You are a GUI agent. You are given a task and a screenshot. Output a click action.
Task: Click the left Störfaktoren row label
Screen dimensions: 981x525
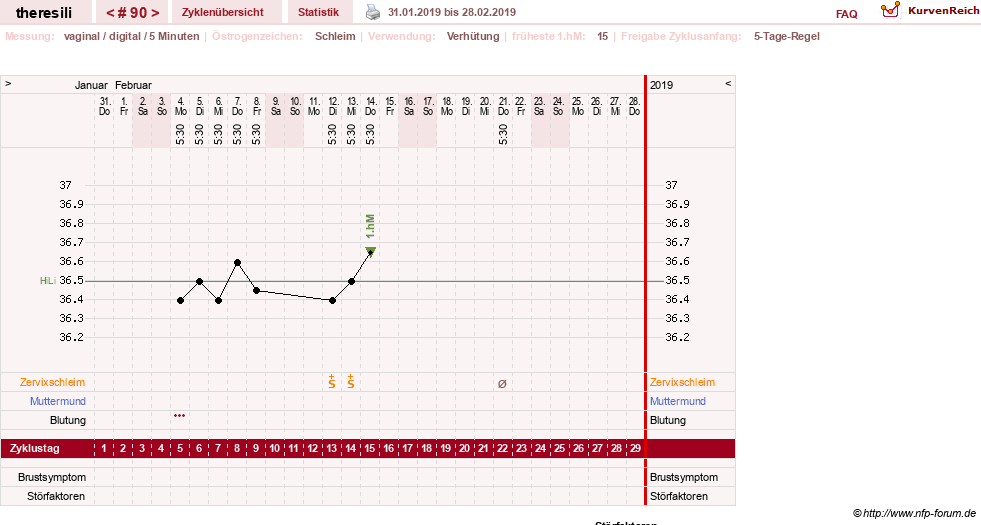(56, 496)
